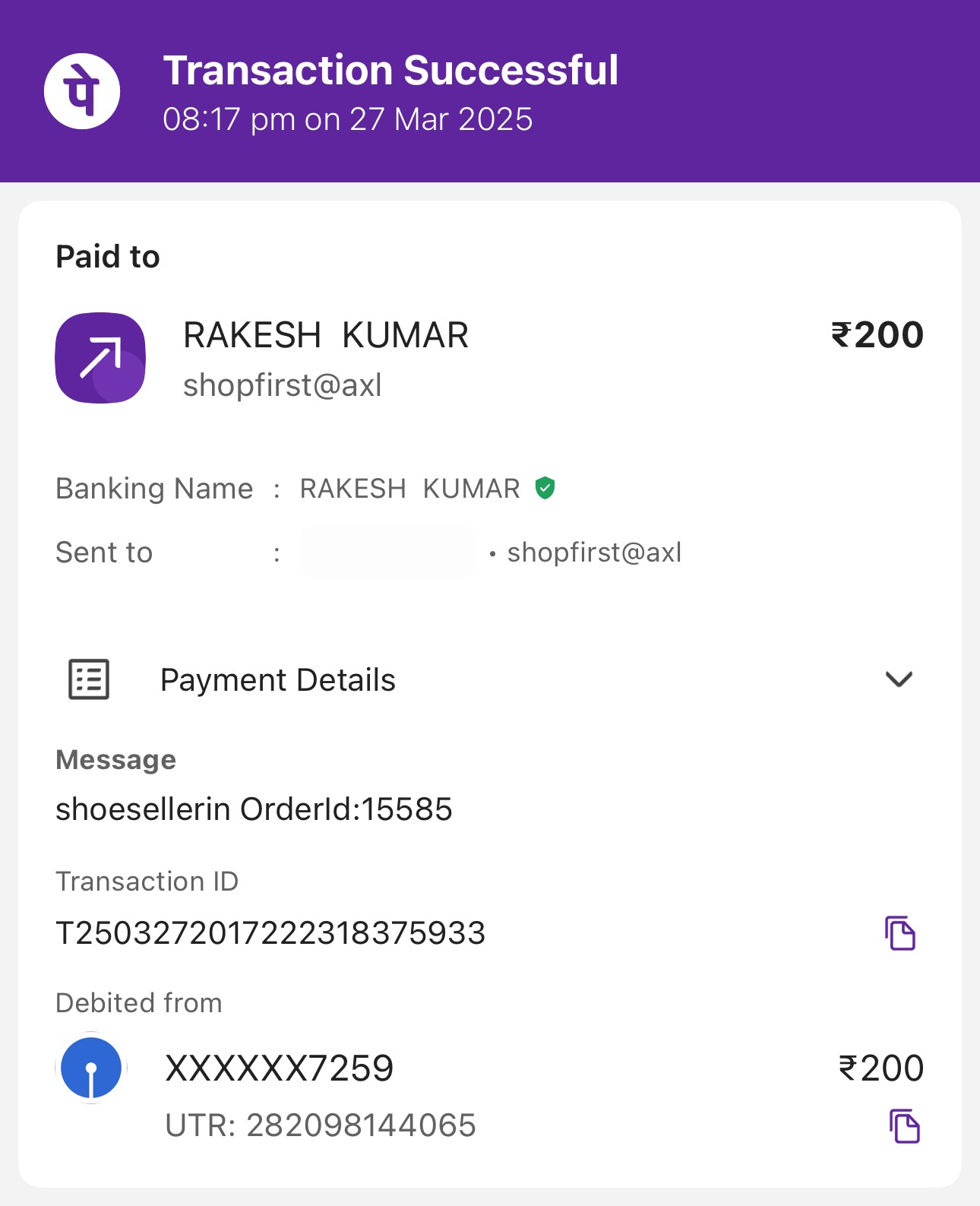Click the Banking Name RAKESH KUMAR value
980x1206 pixels.
[x=410, y=489]
